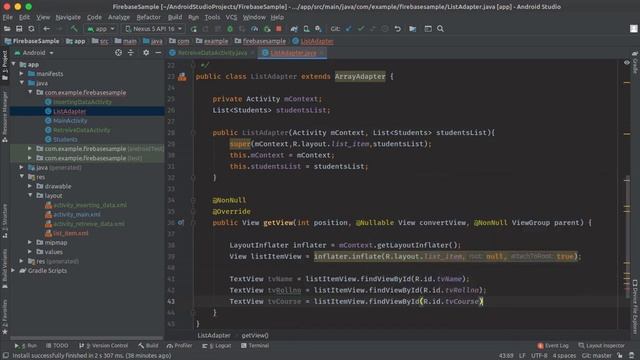Expand the values folder
Viewport: 640px width, 360px height.
tap(30, 252)
